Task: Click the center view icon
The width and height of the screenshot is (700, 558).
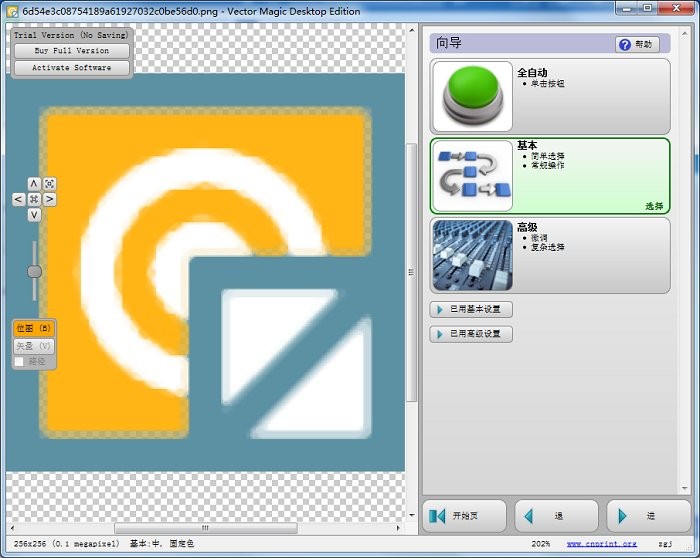Action: [x=34, y=199]
